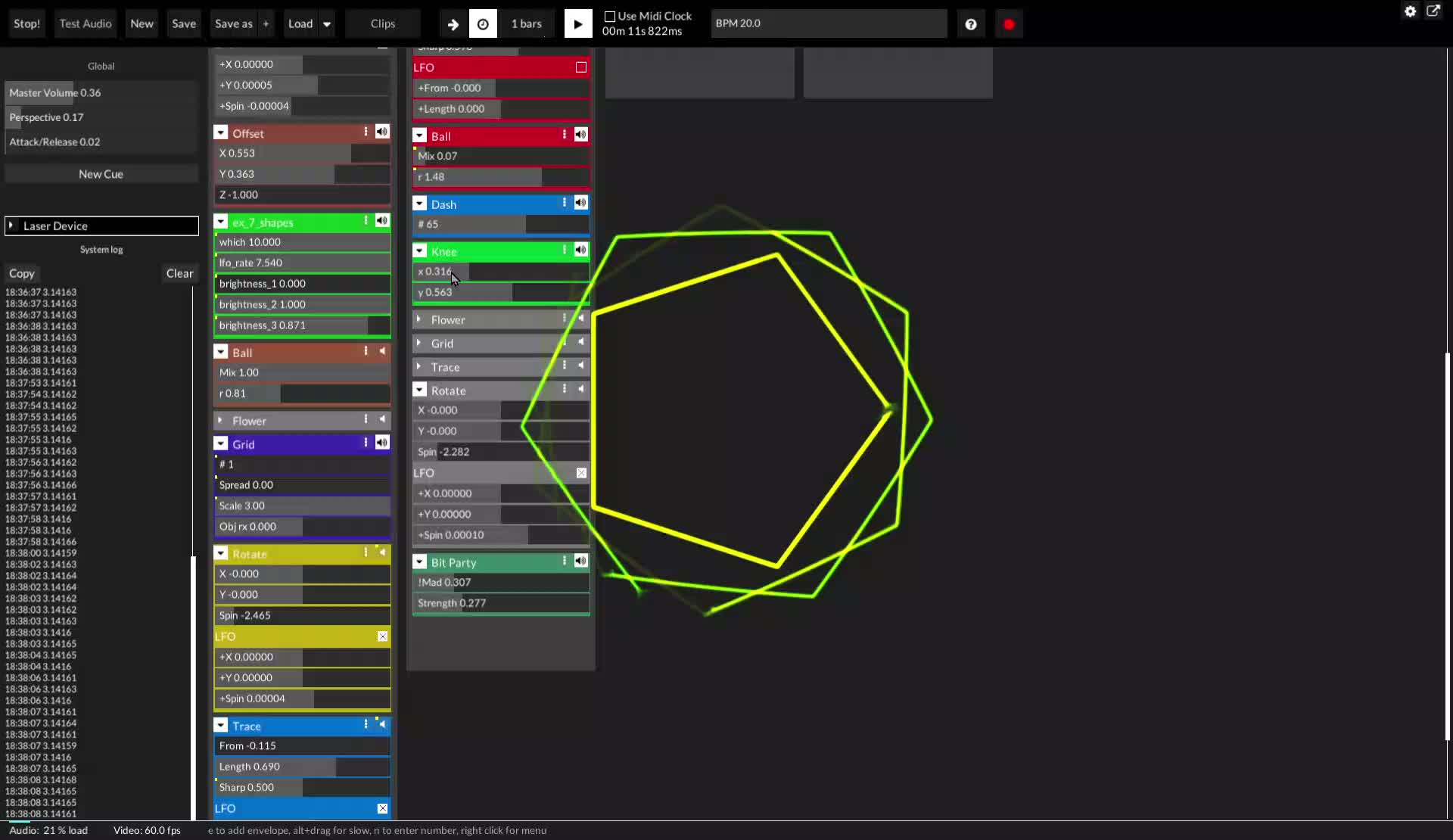The width and height of the screenshot is (1453, 840).
Task: Toggle speaker icon on Dash effect
Action: click(x=580, y=203)
